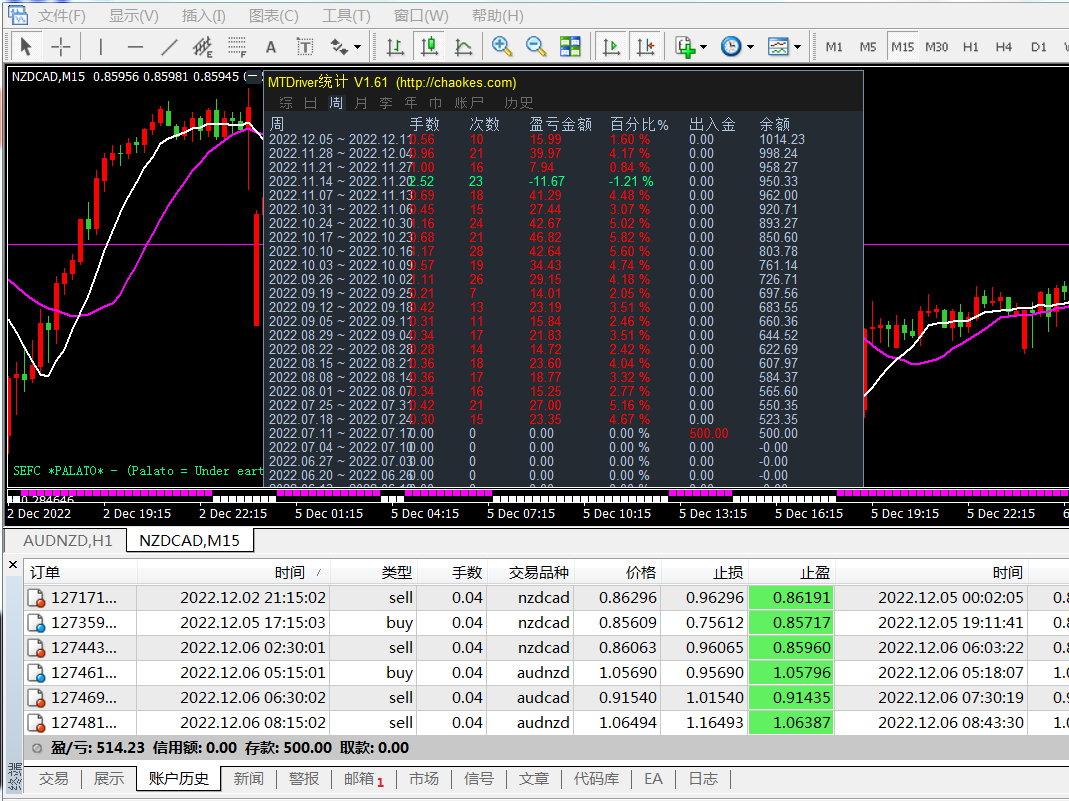The image size is (1069, 801).
Task: Click the zoom out magnifier icon
Action: click(536, 47)
